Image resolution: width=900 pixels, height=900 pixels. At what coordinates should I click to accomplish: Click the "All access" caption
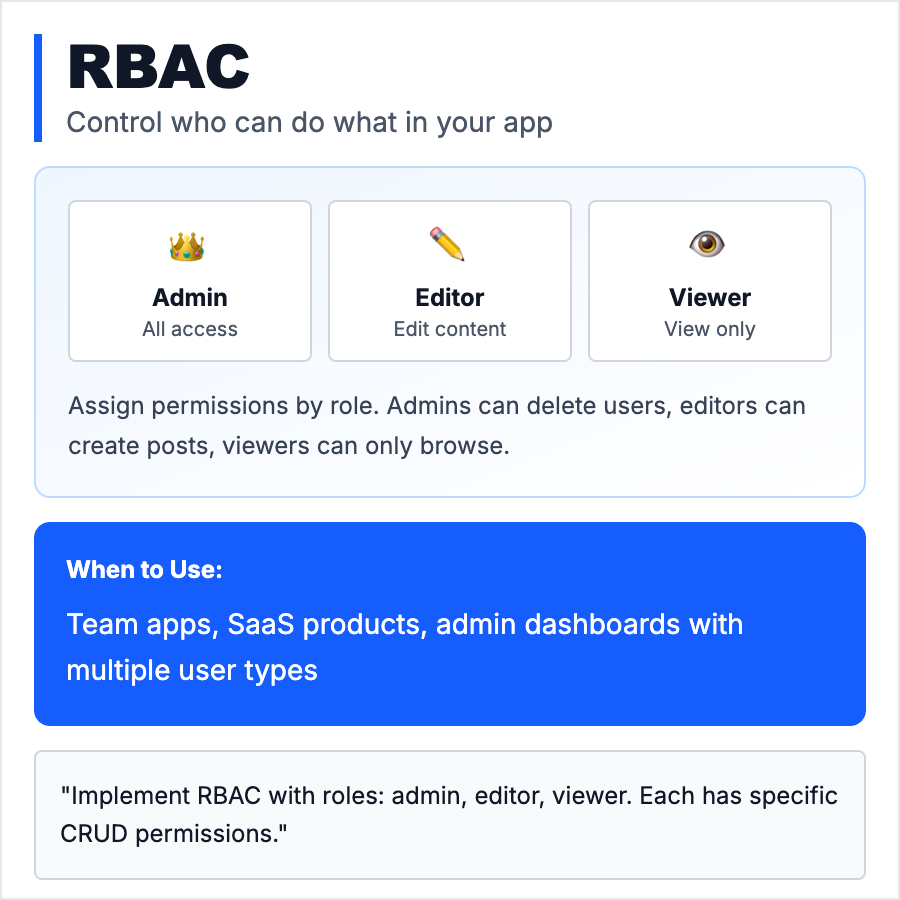click(190, 329)
